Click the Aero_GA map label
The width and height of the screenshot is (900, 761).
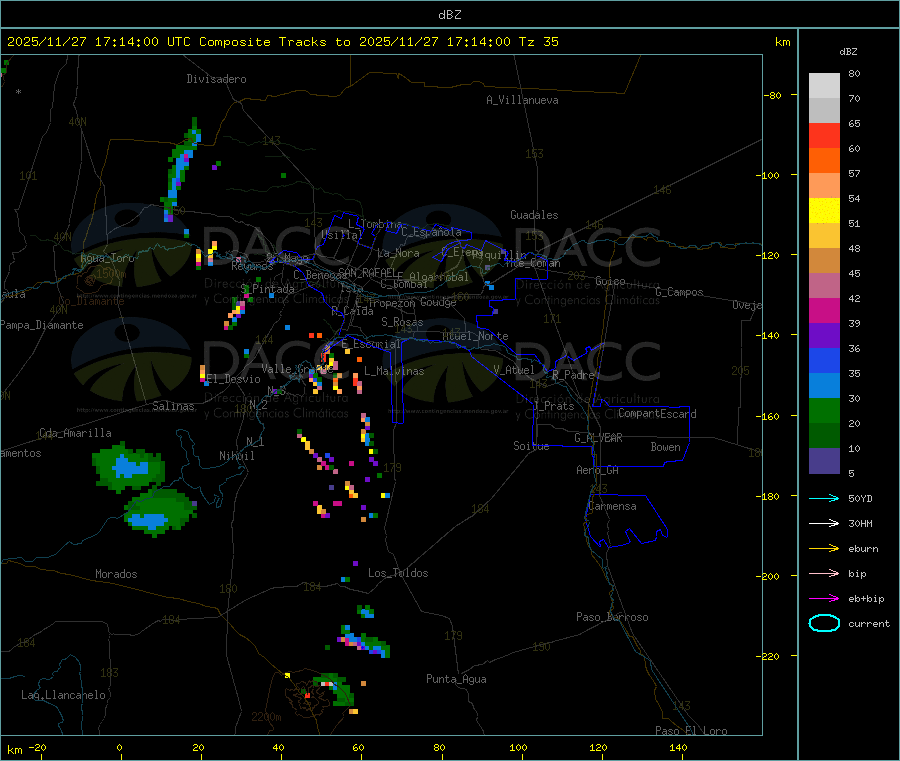point(598,470)
